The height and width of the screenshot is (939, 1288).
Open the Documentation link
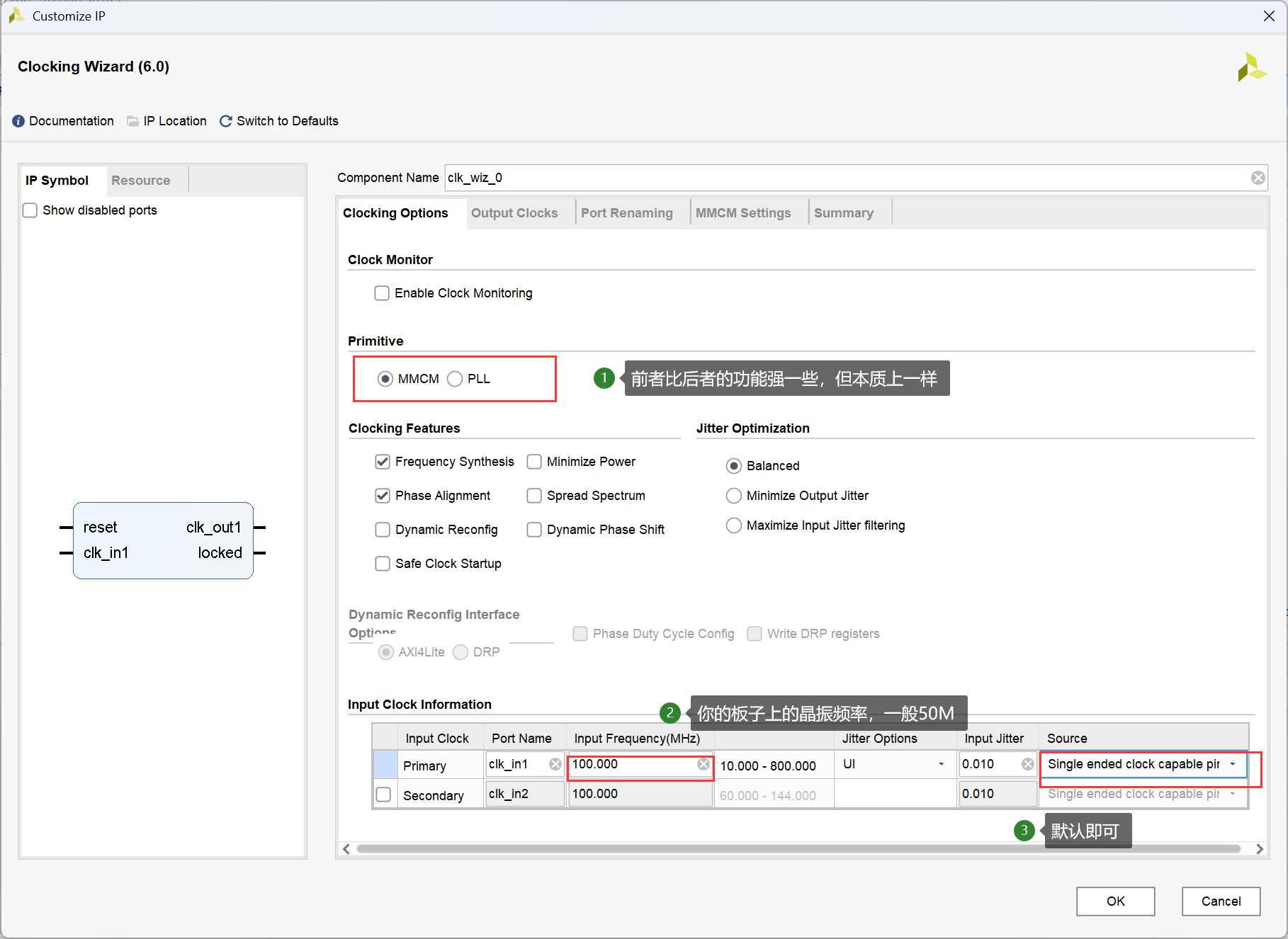72,121
